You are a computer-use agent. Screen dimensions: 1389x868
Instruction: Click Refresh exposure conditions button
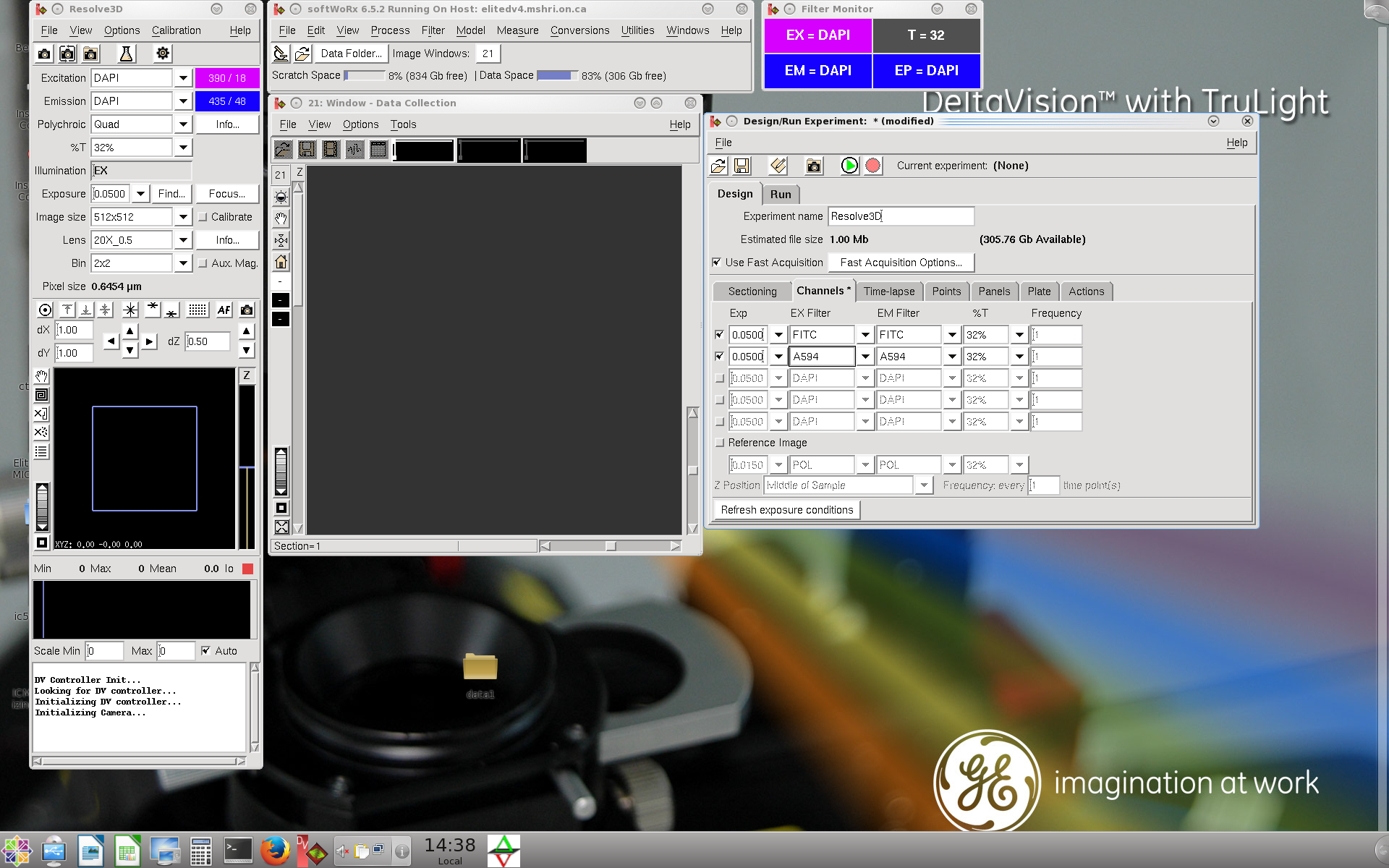pos(786,510)
